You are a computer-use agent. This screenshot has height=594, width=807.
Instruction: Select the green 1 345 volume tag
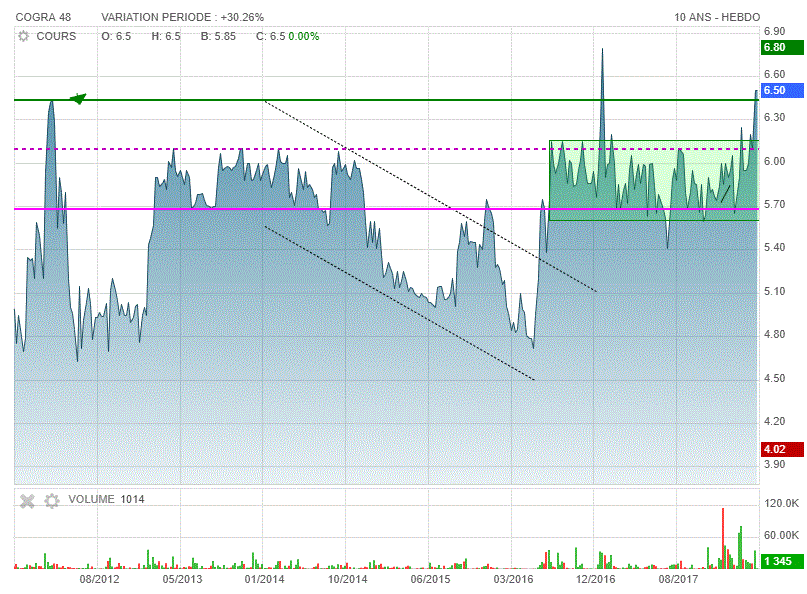[x=782, y=561]
